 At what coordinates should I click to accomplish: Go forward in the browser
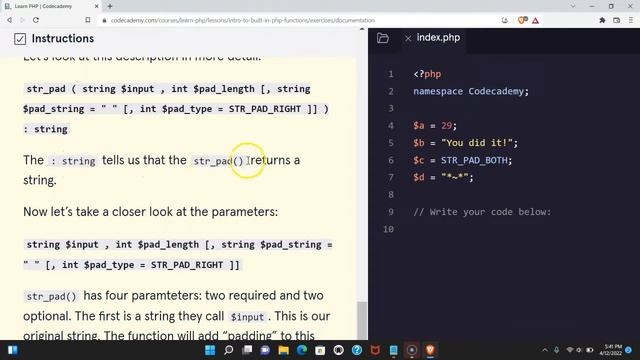22,20
